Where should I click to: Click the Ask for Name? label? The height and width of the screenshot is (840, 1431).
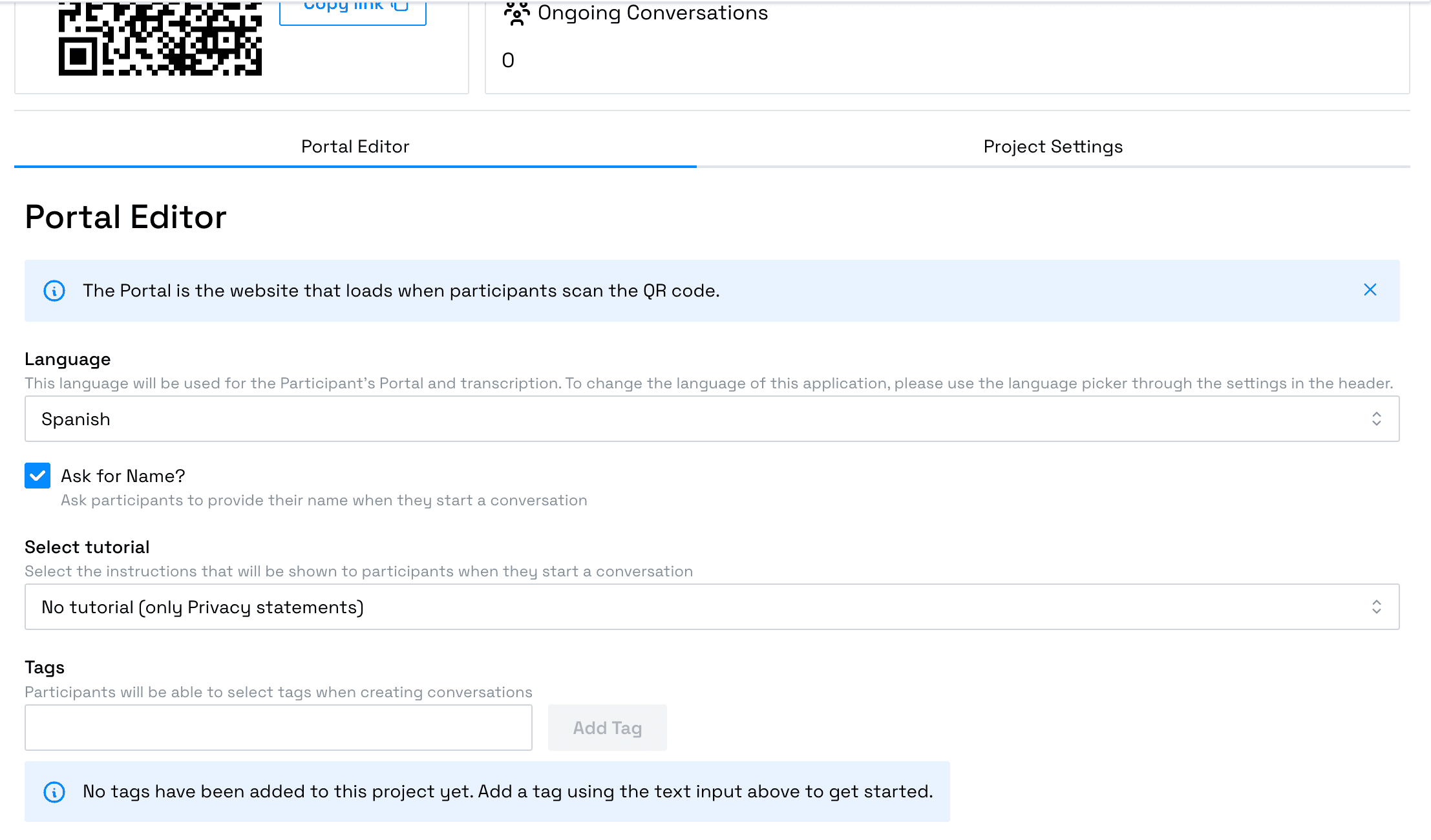123,476
